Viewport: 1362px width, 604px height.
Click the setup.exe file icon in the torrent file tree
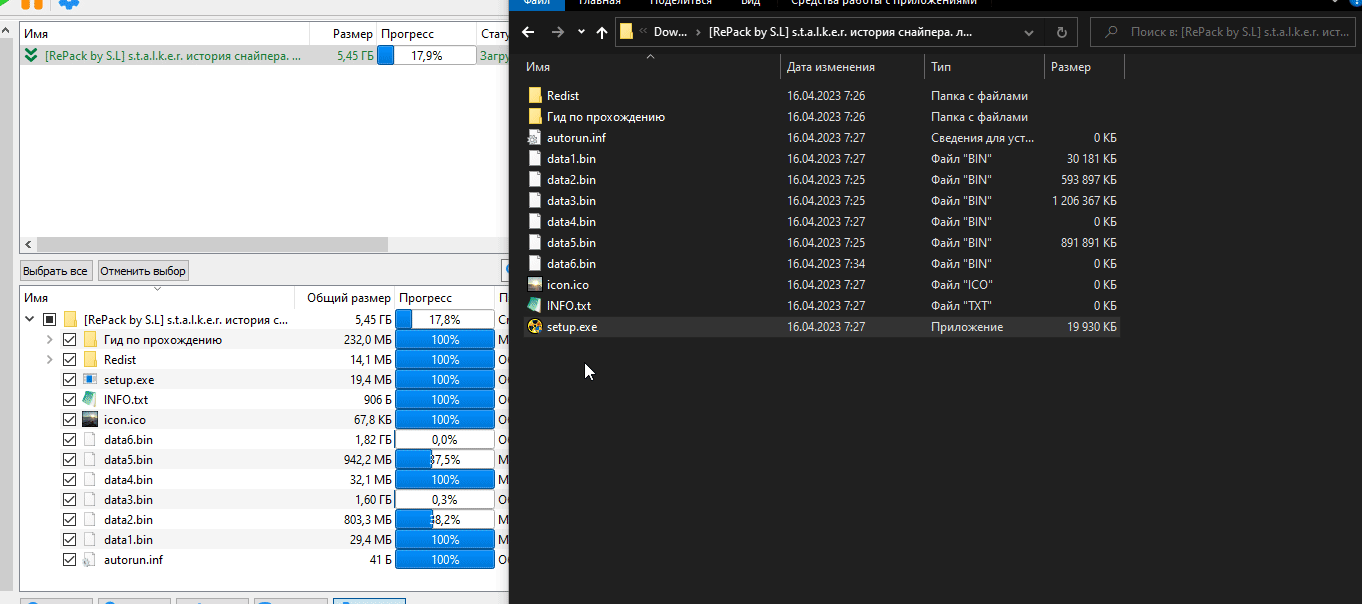click(90, 380)
